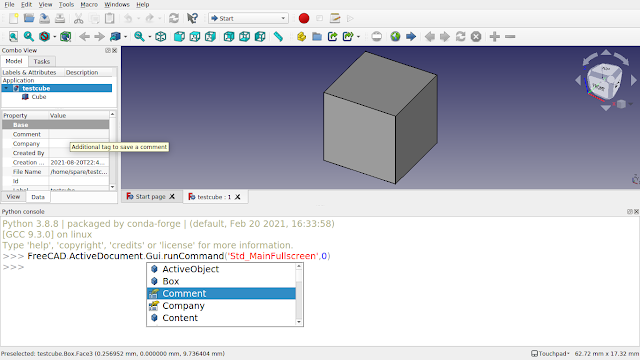
Task: Create a part with the yellow blocks icon
Action: pyautogui.click(x=301, y=37)
